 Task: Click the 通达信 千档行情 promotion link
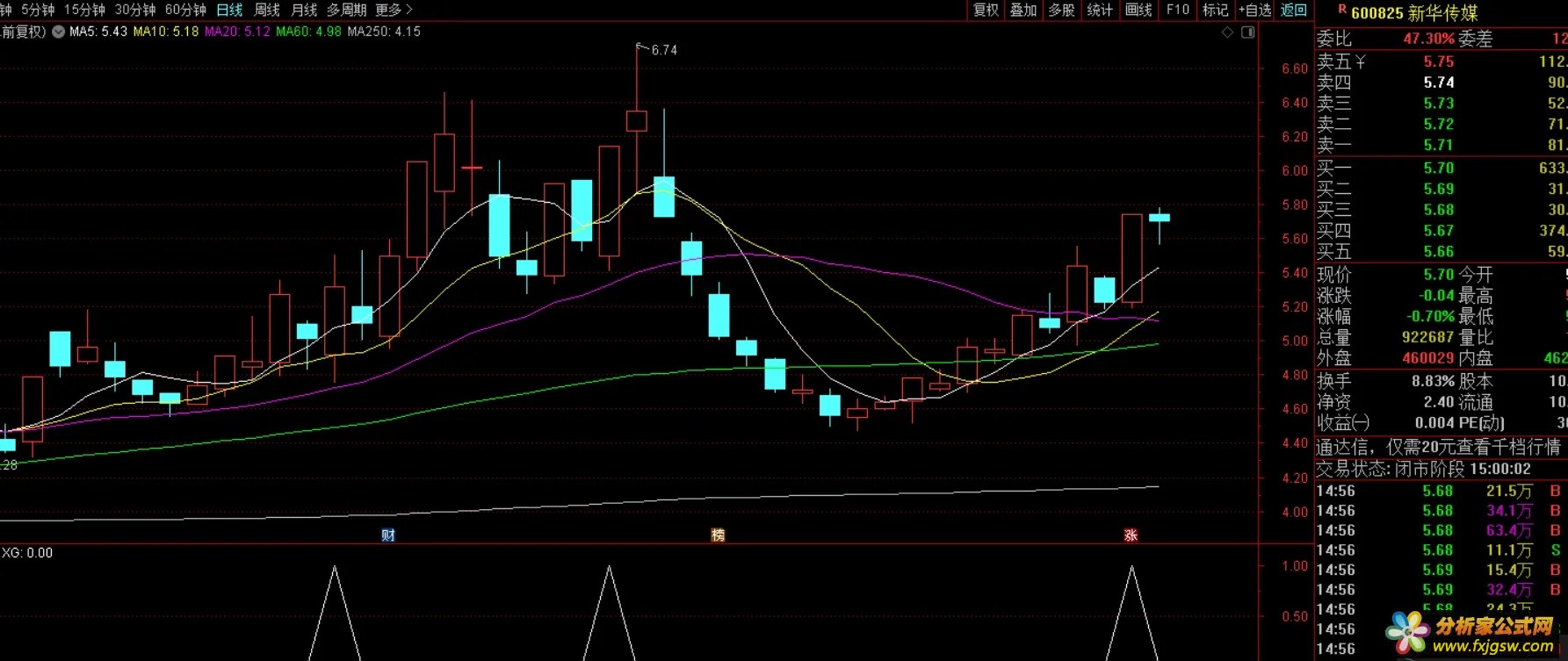tap(1441, 447)
